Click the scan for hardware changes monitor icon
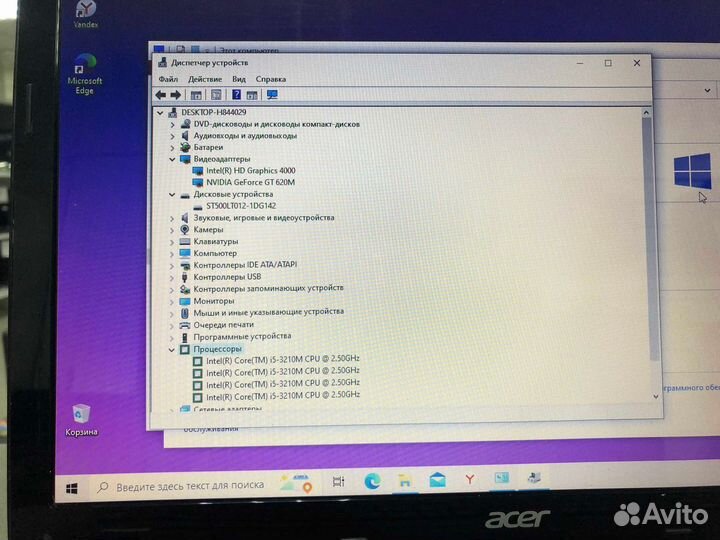 coord(272,95)
